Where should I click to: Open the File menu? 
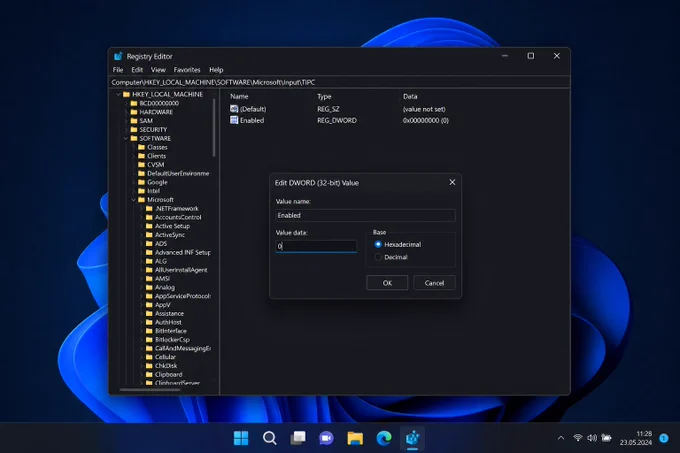pyautogui.click(x=118, y=70)
